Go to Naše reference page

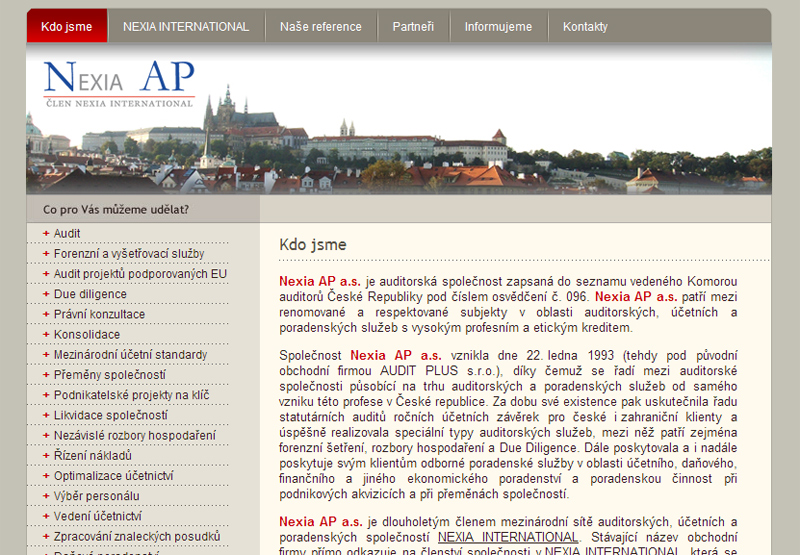320,27
